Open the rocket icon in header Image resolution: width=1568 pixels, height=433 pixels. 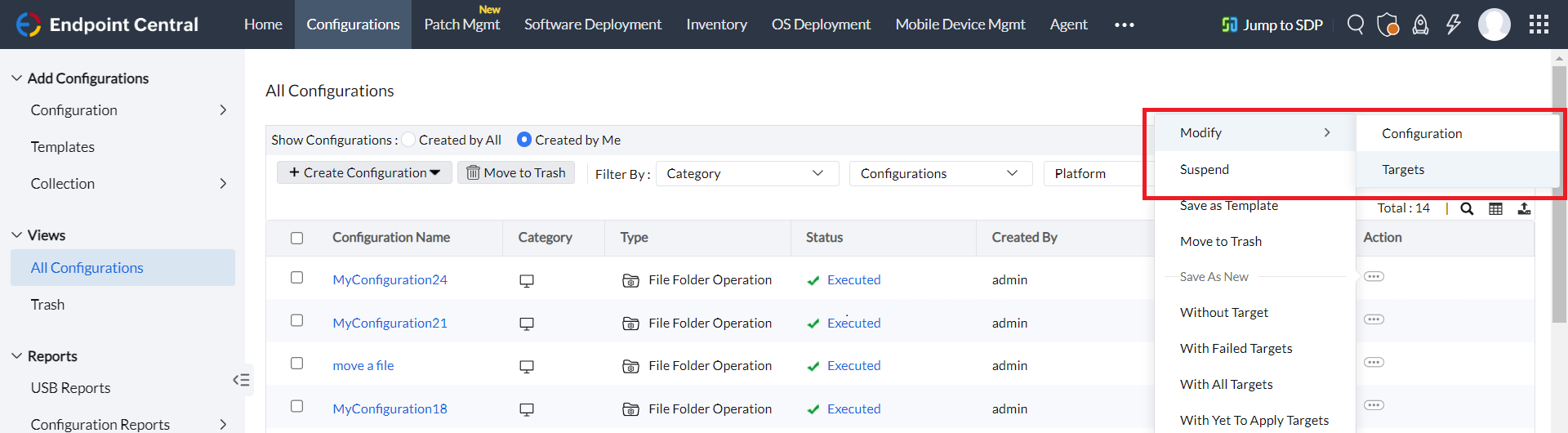pos(1421,25)
